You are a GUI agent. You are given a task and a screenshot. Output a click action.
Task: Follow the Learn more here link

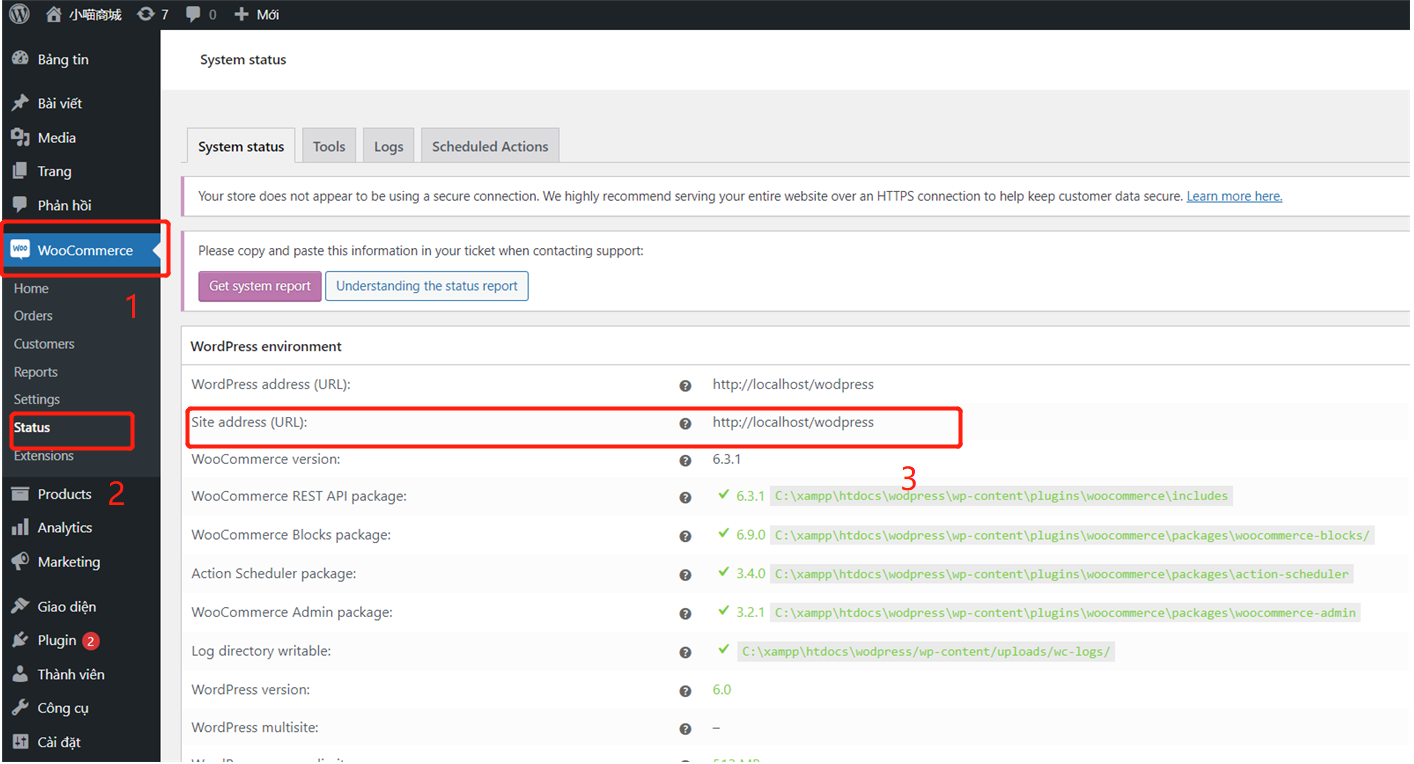click(x=1234, y=196)
